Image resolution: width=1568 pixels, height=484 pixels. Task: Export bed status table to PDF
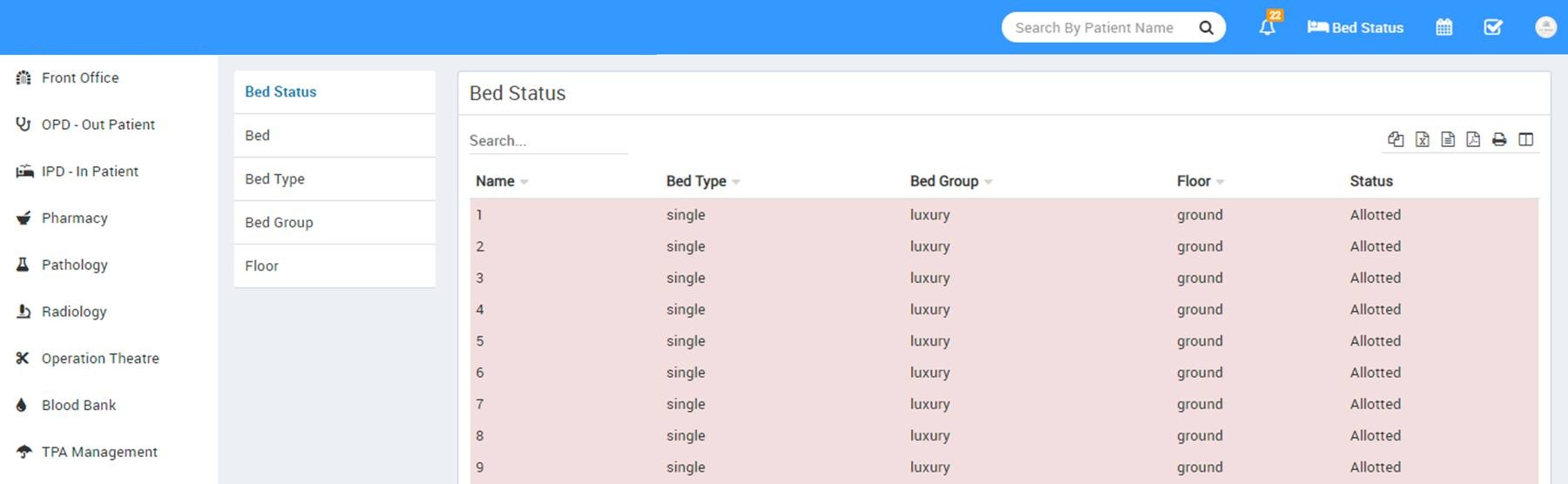(x=1473, y=139)
